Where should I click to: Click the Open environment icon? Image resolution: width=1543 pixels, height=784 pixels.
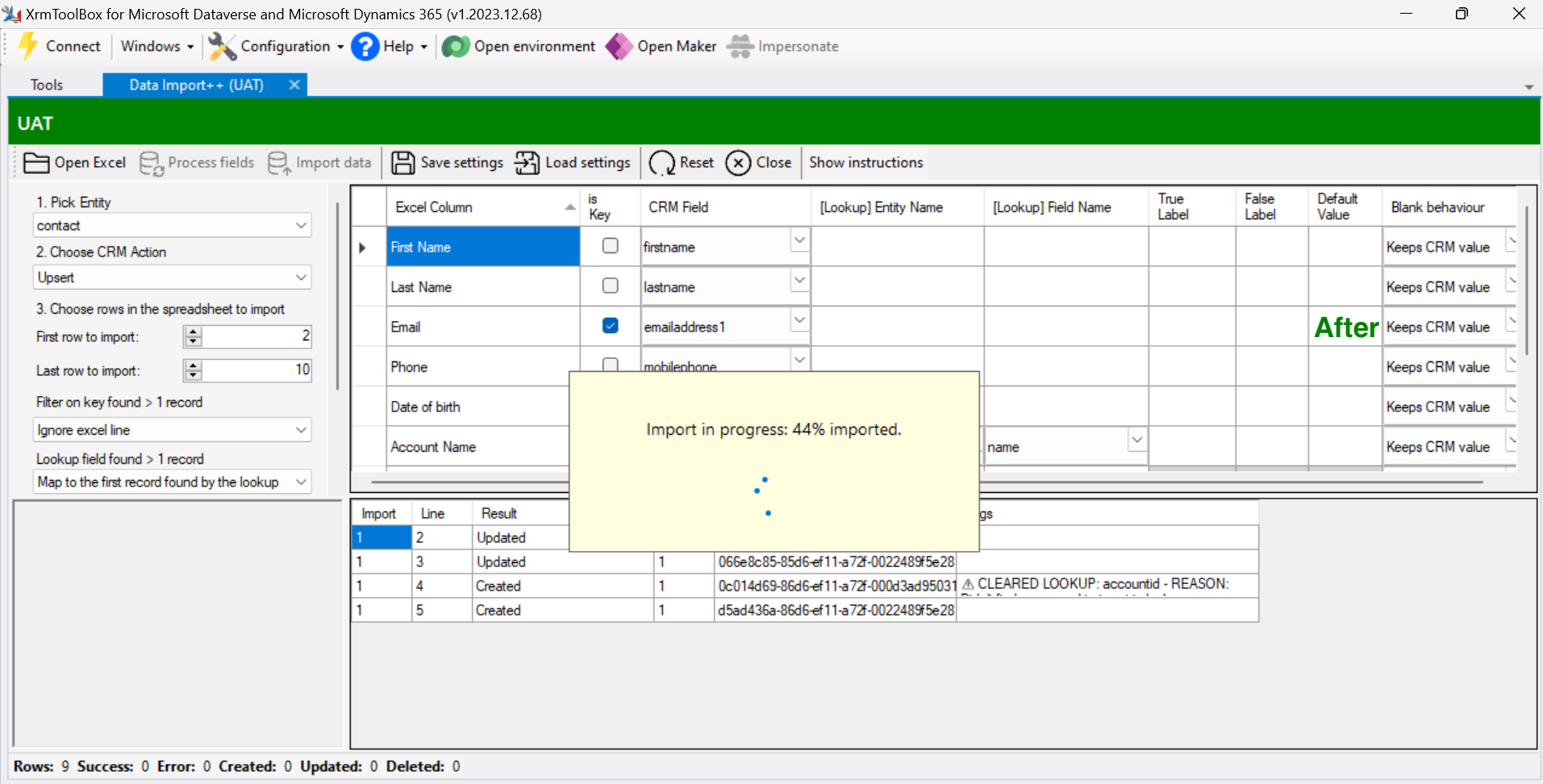[x=455, y=46]
